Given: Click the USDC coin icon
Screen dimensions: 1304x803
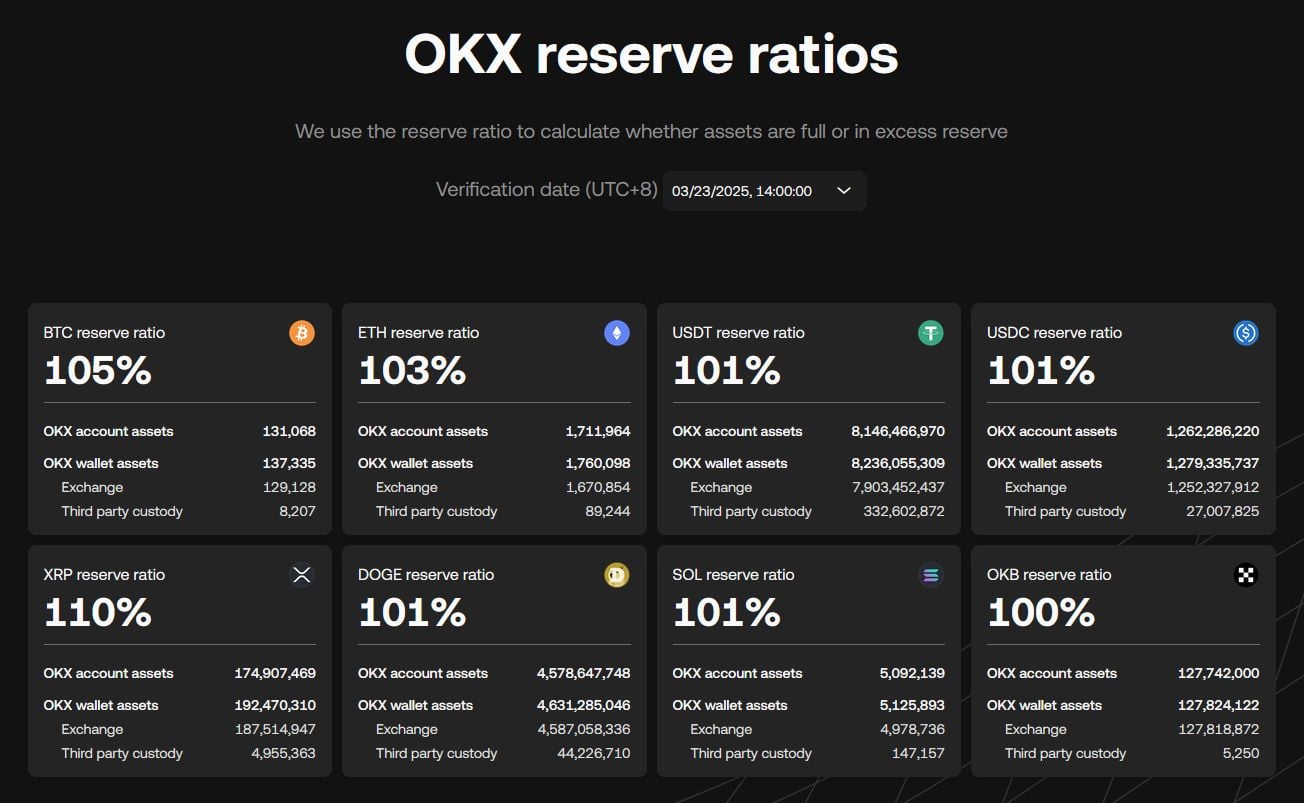Looking at the screenshot, I should (x=1244, y=332).
